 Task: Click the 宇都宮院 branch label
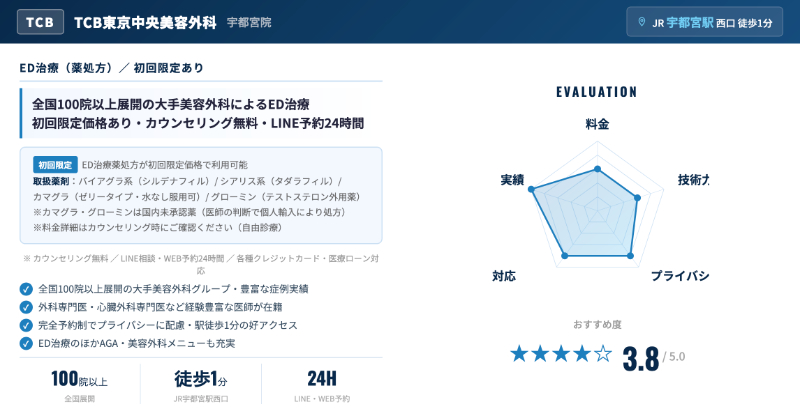pos(249,22)
